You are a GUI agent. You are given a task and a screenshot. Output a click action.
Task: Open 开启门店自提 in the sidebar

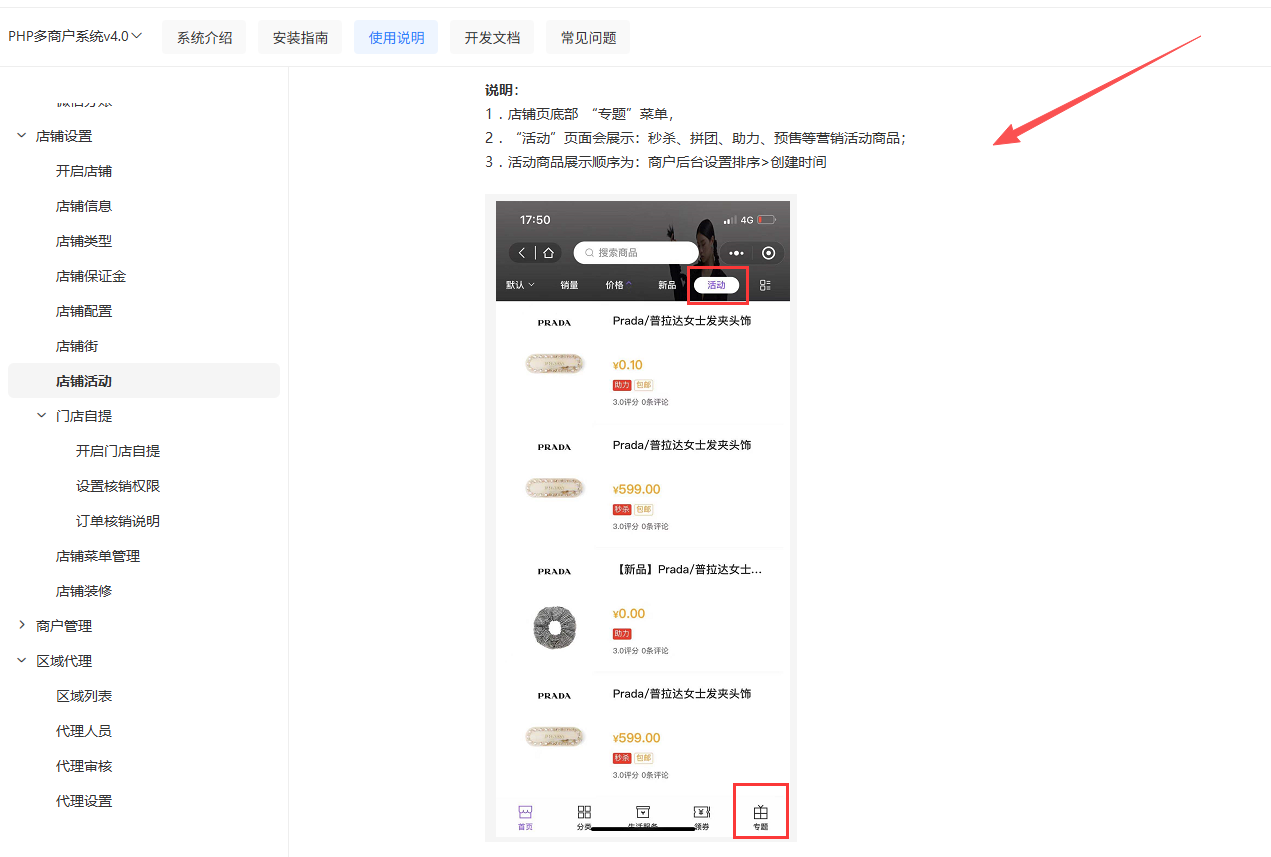[x=118, y=451]
